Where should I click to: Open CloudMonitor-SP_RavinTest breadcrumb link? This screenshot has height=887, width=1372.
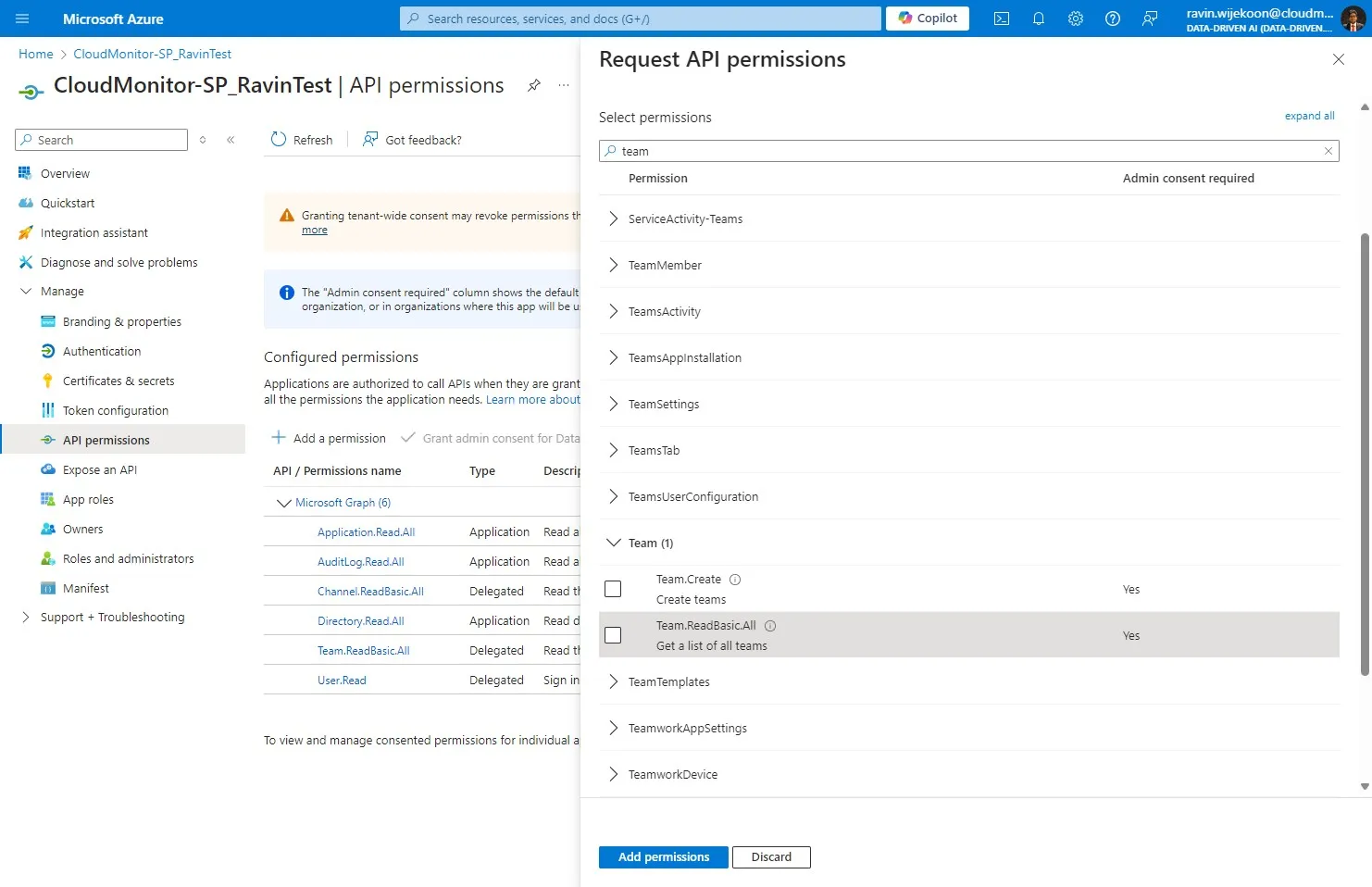pos(153,54)
